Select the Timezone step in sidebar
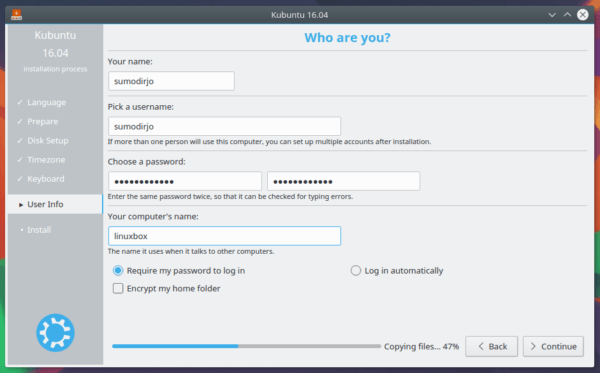Viewport: 600px width, 373px height. tap(46, 160)
